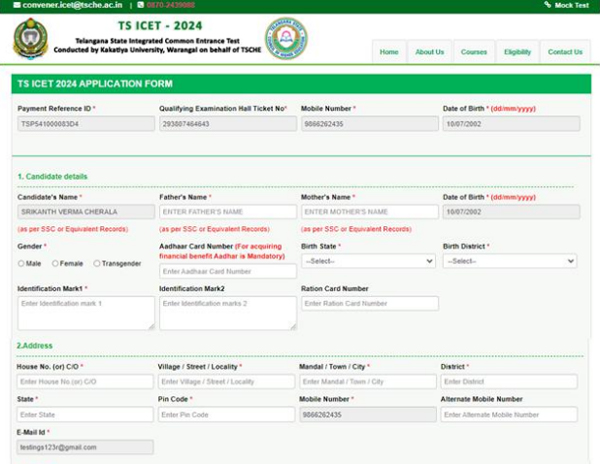Click the TSCHE council round logo
The width and height of the screenshot is (600, 464).
click(x=286, y=38)
